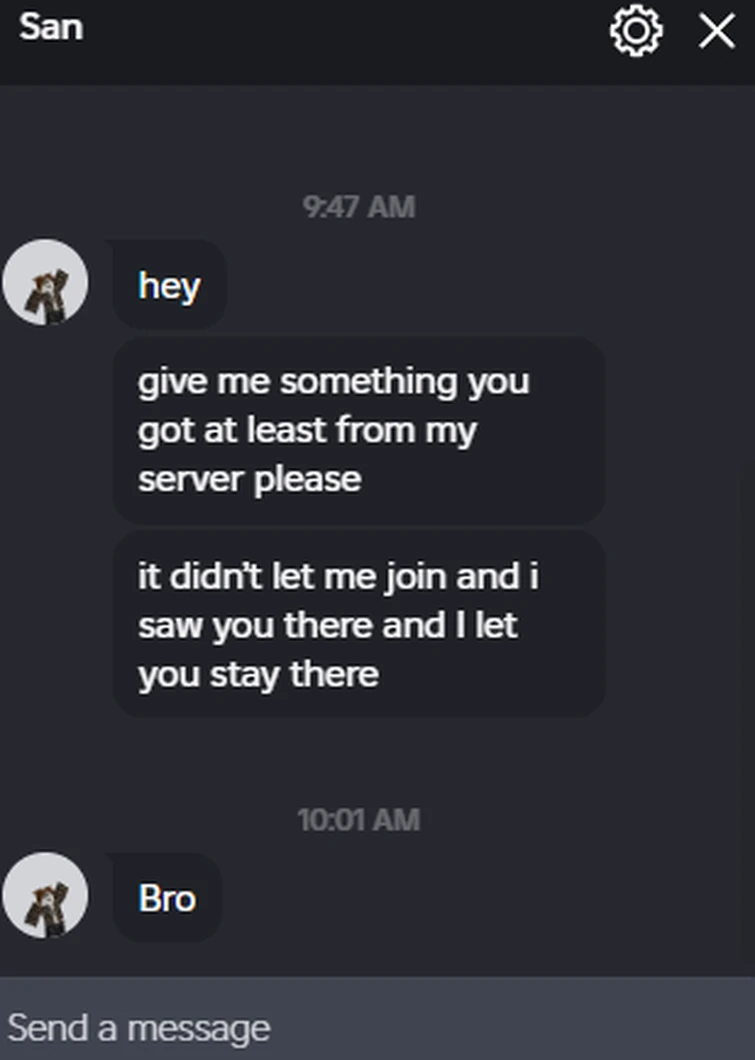This screenshot has width=755, height=1060.
Task: Click the 10:01 AM timestamp
Action: point(358,820)
